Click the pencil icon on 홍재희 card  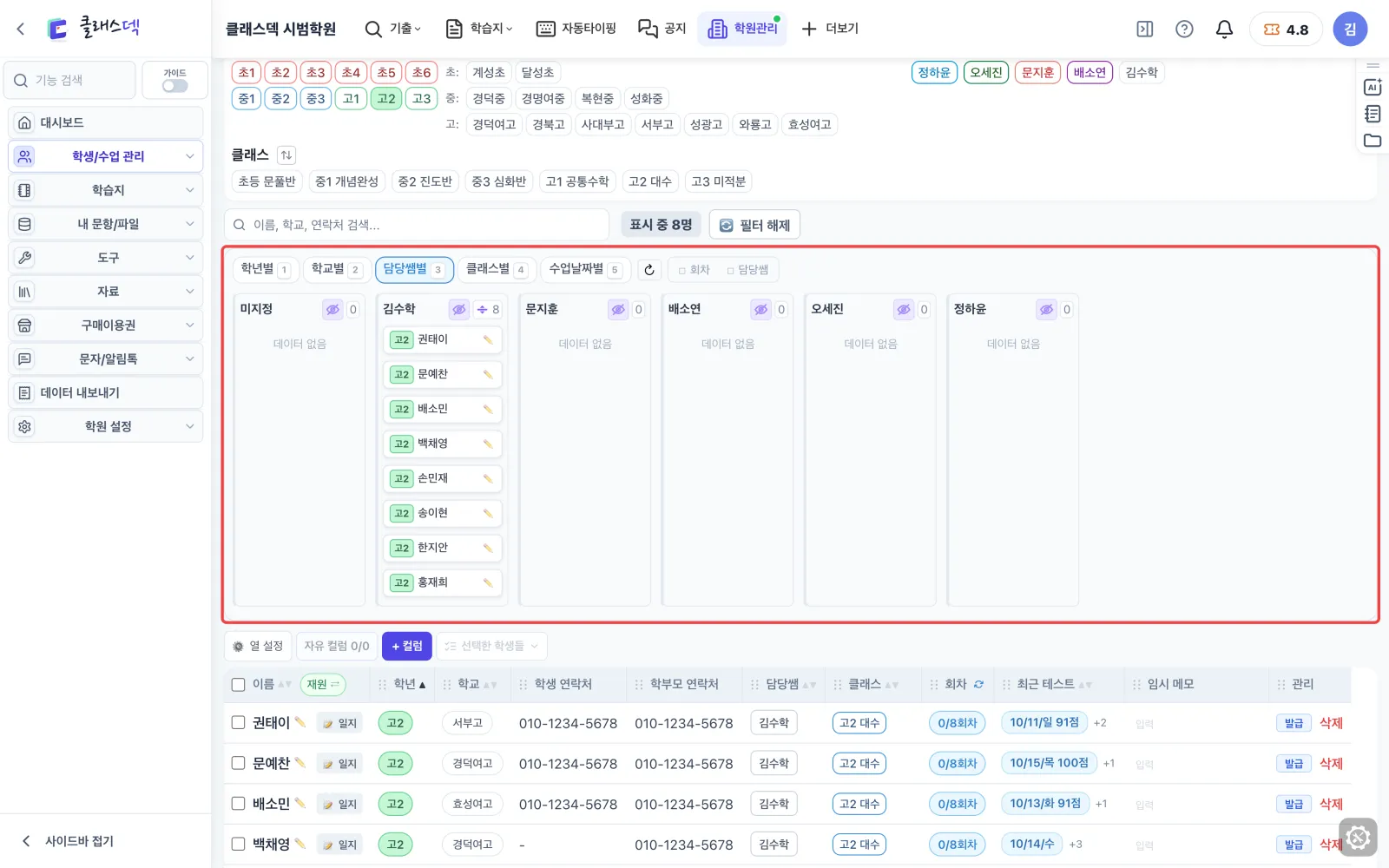tap(488, 582)
